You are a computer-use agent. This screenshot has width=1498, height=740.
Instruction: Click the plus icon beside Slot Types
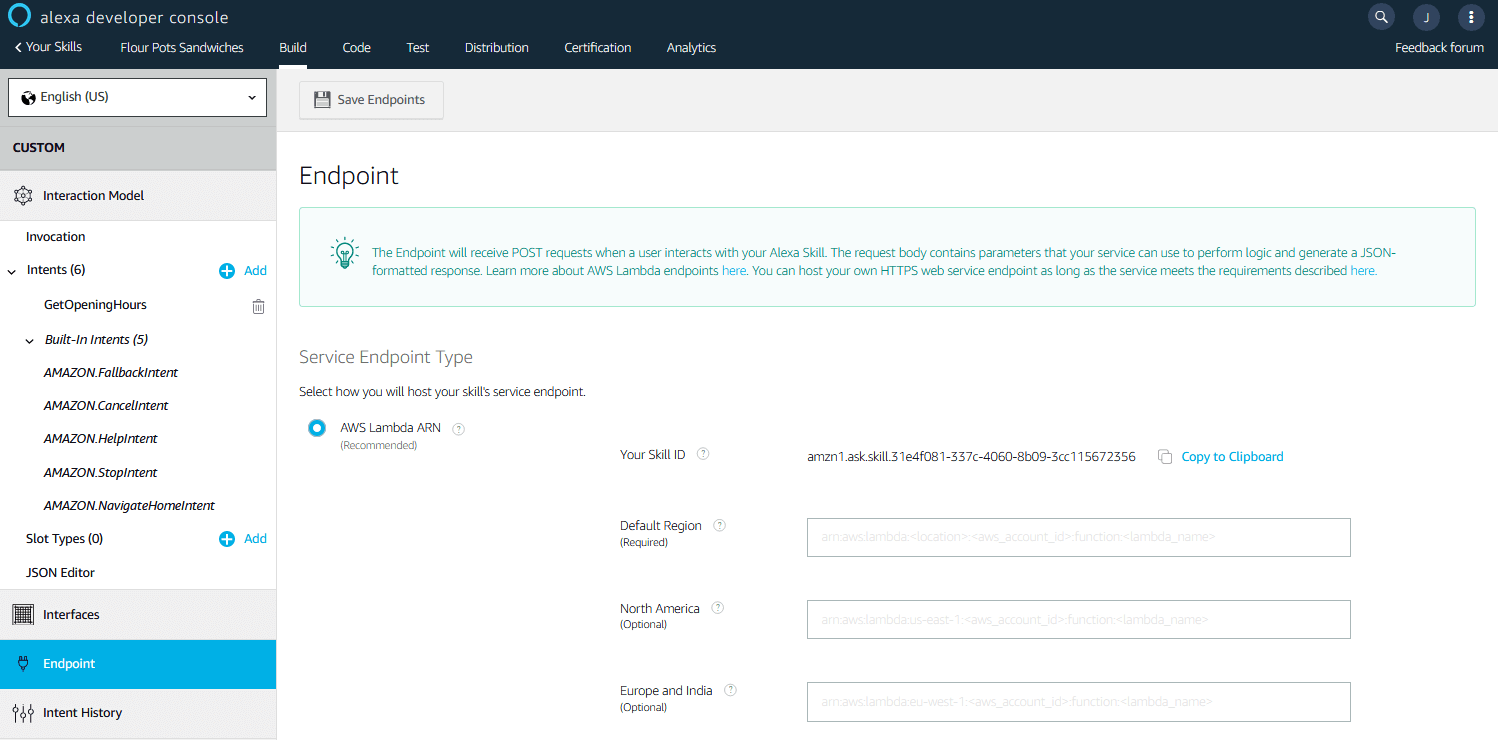(227, 539)
